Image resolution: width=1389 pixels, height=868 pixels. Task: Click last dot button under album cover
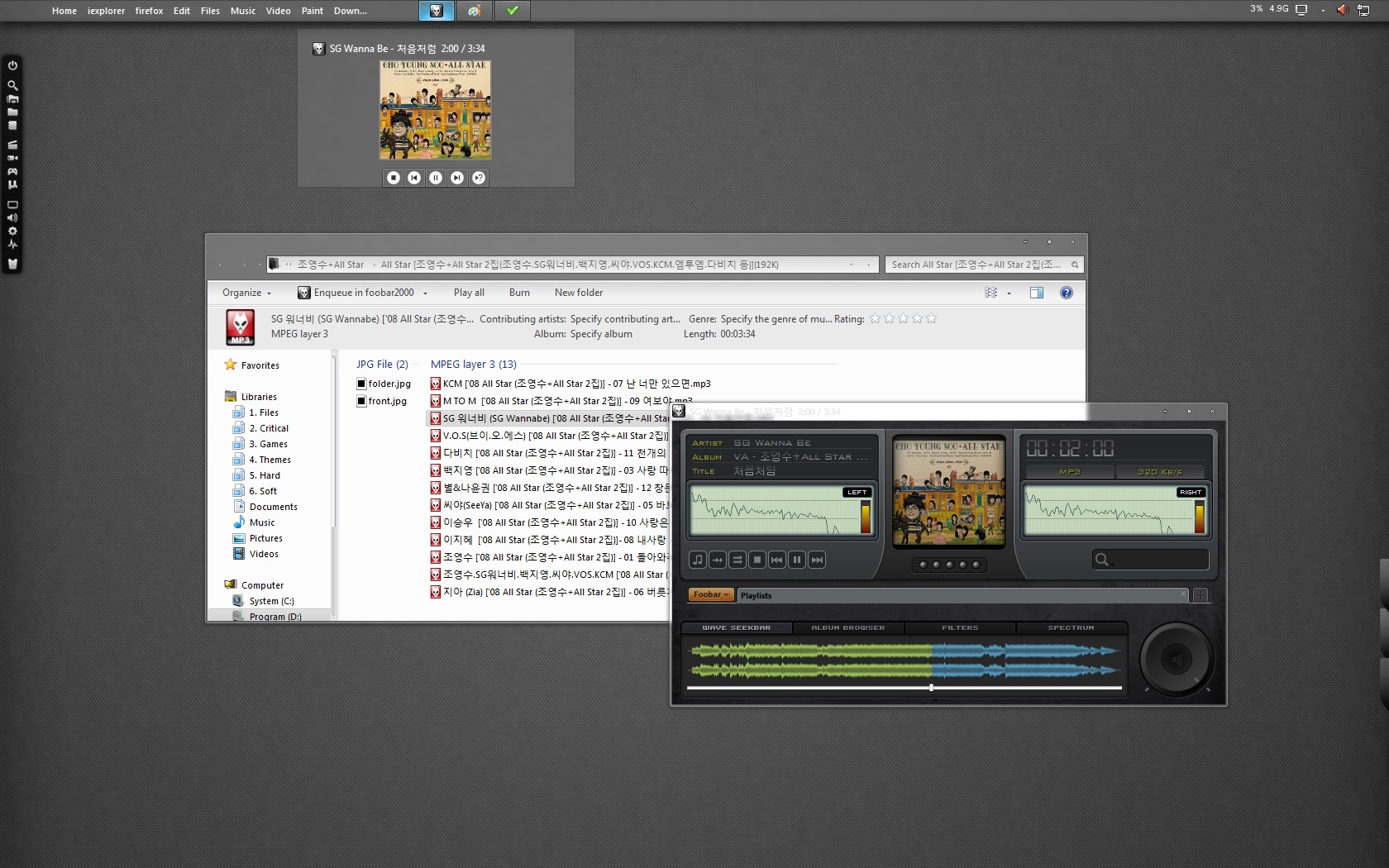pos(976,565)
